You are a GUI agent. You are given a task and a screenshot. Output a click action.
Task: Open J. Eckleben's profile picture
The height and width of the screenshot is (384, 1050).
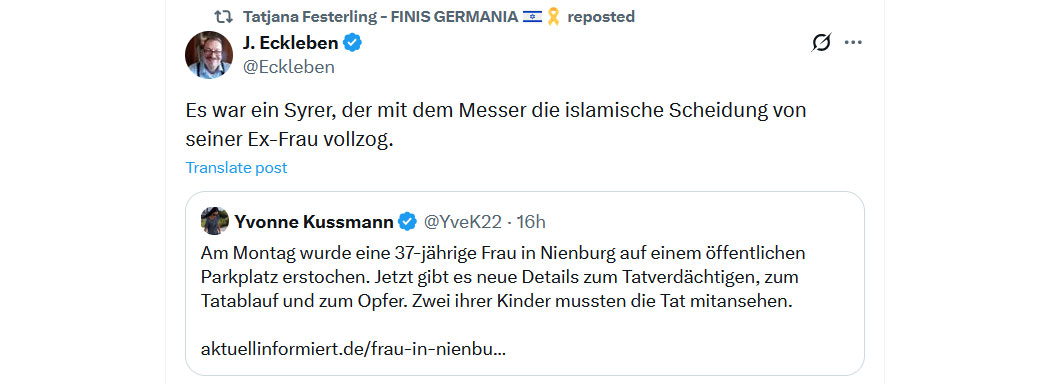pyautogui.click(x=208, y=55)
